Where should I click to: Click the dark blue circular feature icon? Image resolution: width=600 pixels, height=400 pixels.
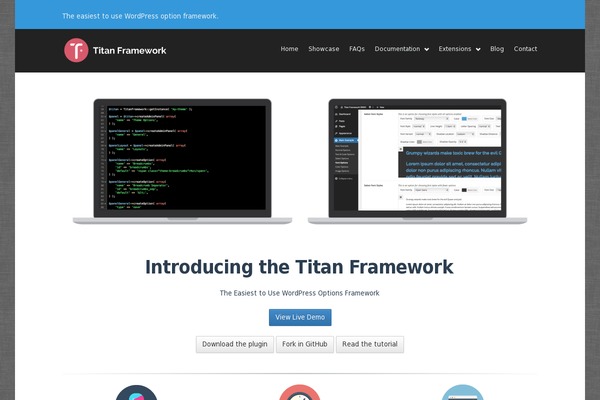(x=137, y=393)
